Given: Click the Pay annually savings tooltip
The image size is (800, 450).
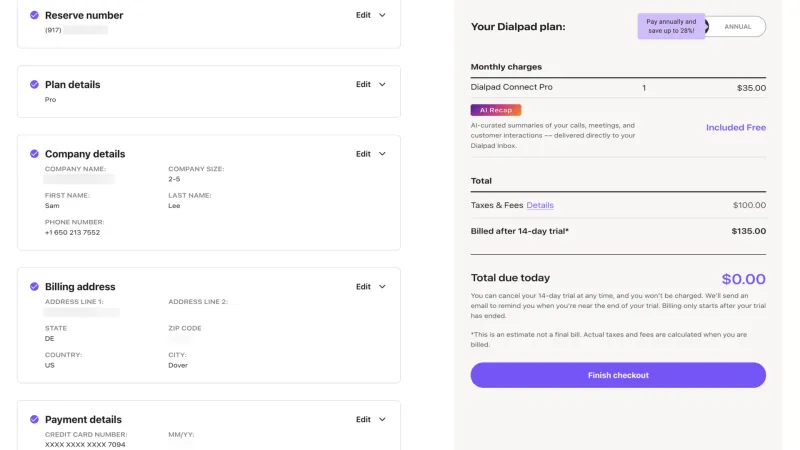Looking at the screenshot, I should point(671,26).
